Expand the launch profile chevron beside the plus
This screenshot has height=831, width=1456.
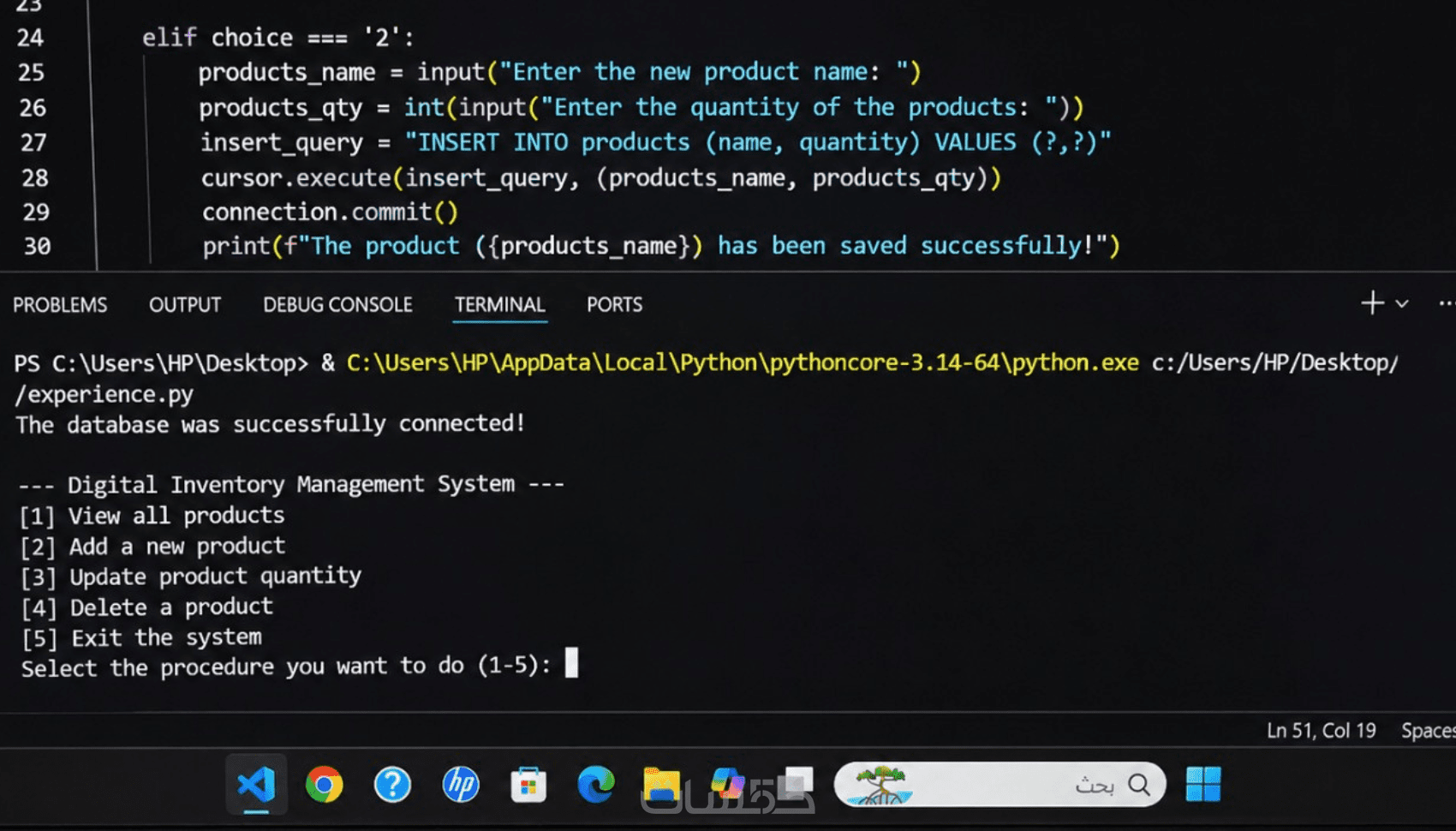pyautogui.click(x=1402, y=303)
